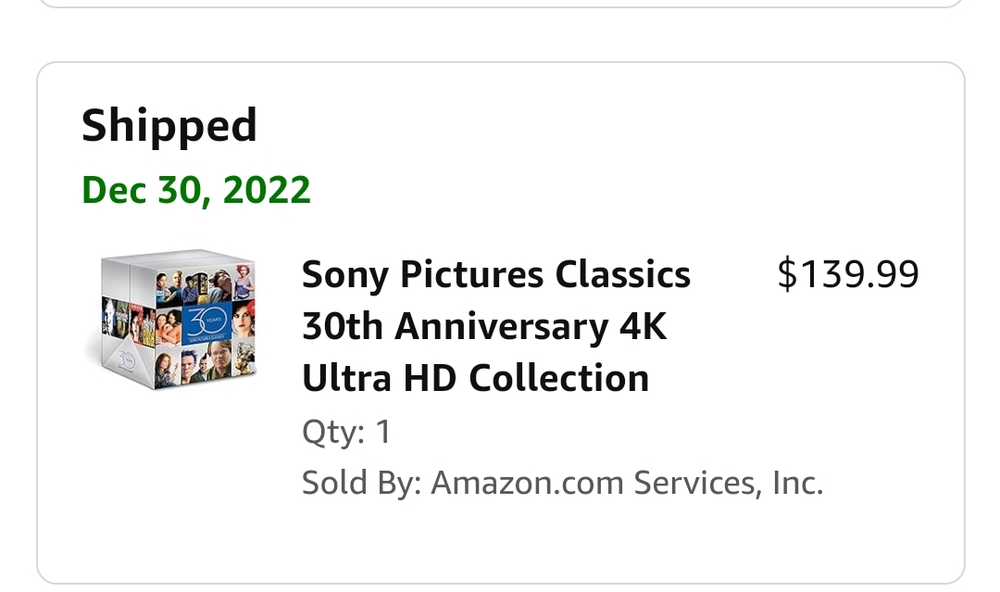Click the Amazon.com Services, Inc. seller name
This screenshot has width=1000, height=592.
pos(627,483)
